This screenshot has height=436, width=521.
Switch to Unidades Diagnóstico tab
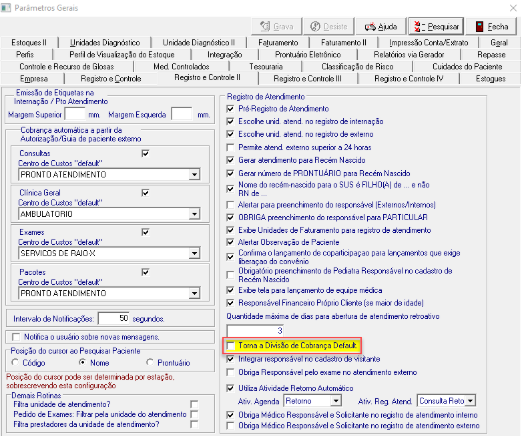pos(105,43)
